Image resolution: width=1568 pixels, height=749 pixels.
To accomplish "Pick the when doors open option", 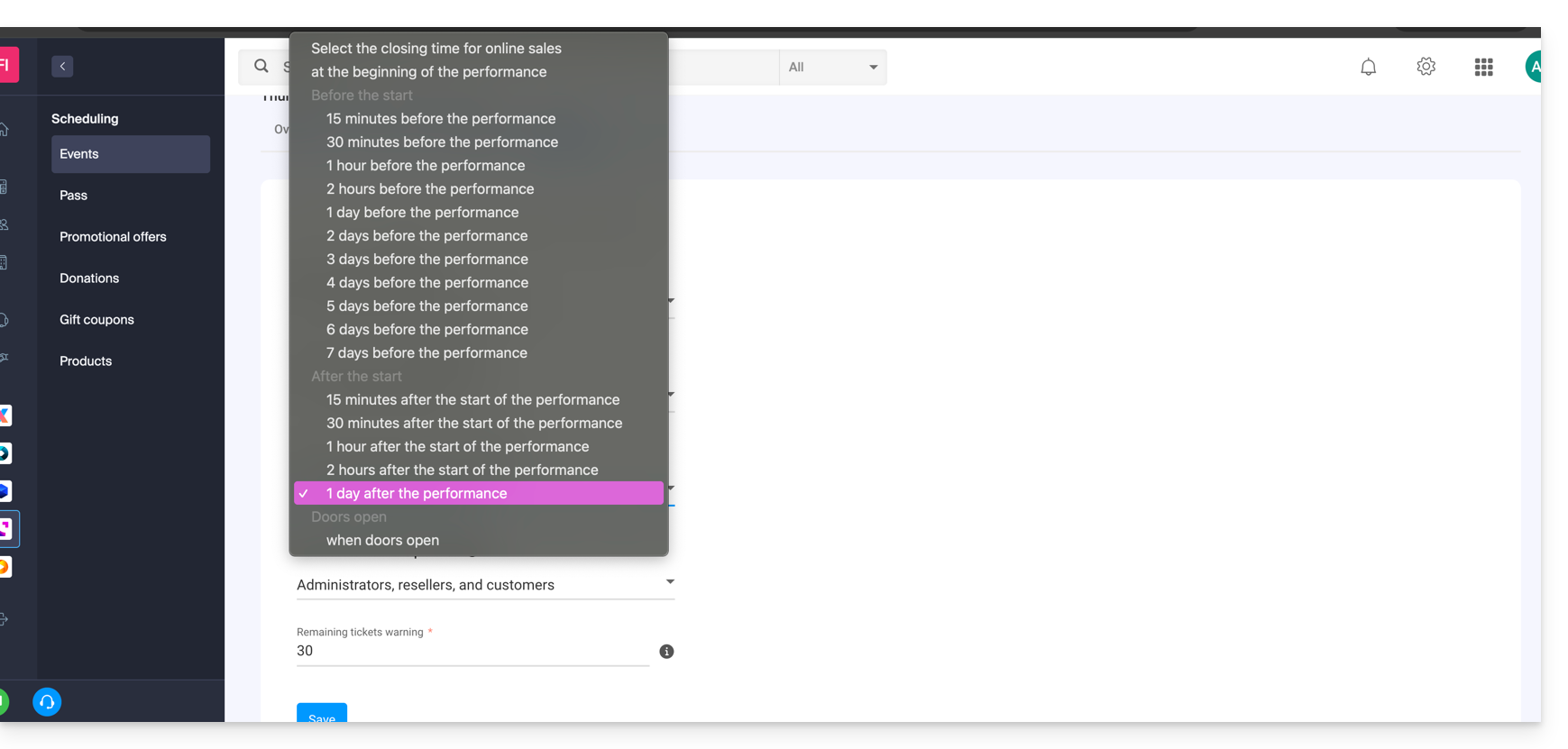I will pos(382,540).
